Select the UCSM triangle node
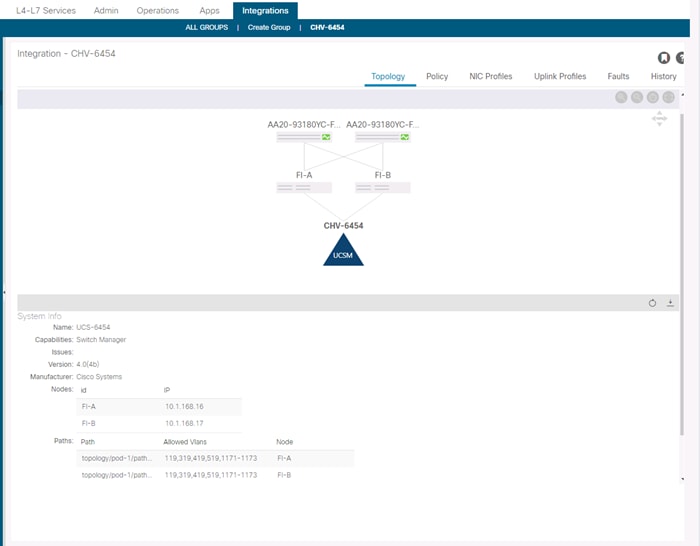Image resolution: width=700 pixels, height=546 pixels. tap(343, 250)
